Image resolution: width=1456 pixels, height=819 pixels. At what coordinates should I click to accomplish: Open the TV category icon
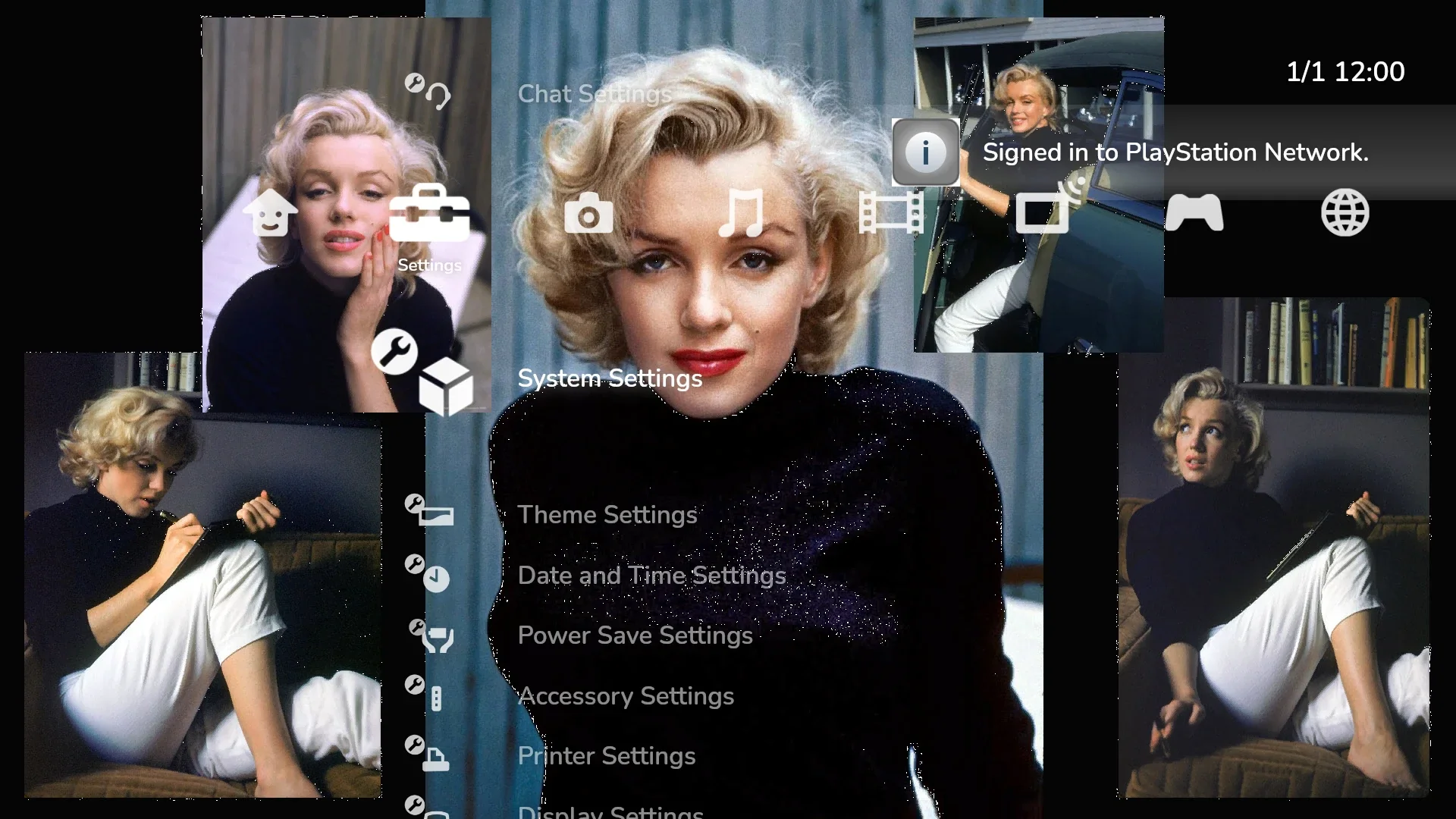pos(1051,205)
